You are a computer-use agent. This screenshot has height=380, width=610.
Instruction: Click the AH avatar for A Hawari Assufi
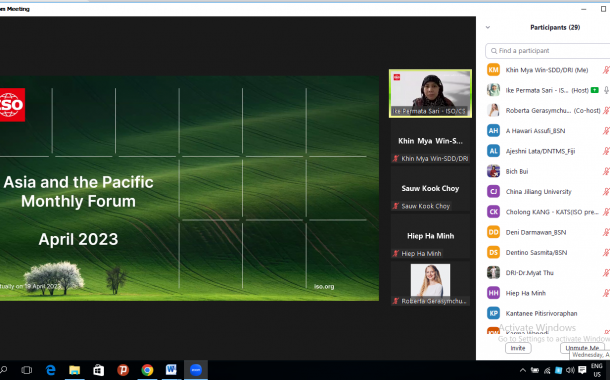[493, 131]
